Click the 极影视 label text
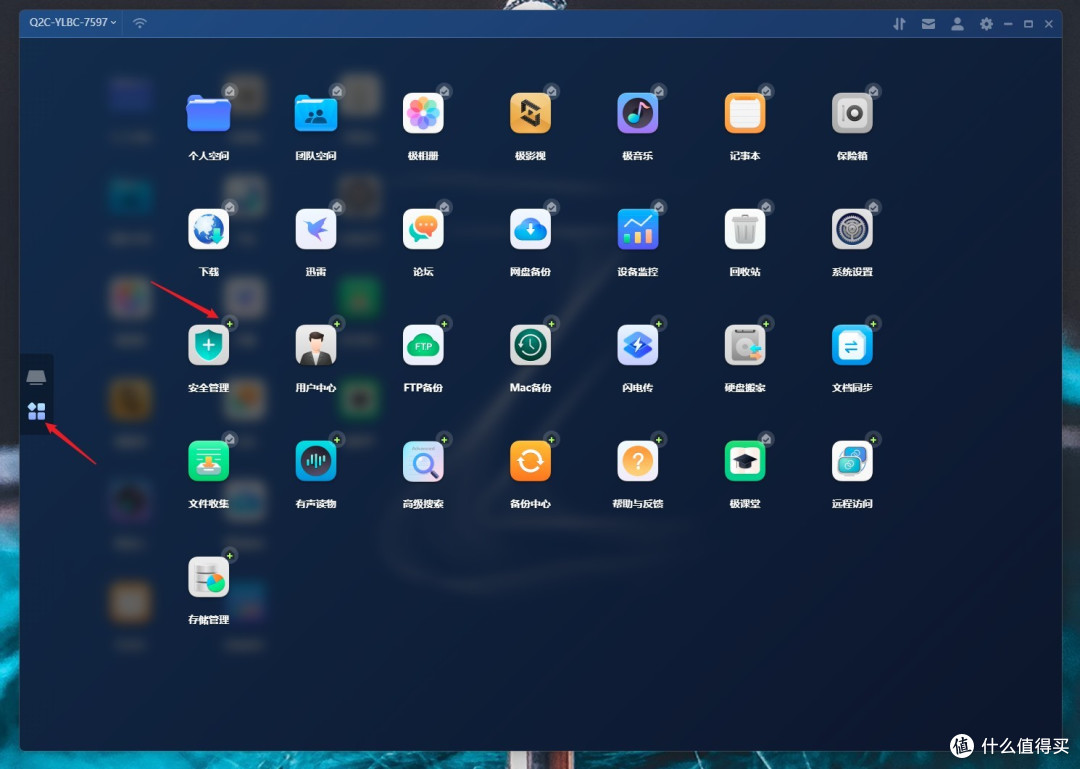This screenshot has height=769, width=1080. pos(530,156)
